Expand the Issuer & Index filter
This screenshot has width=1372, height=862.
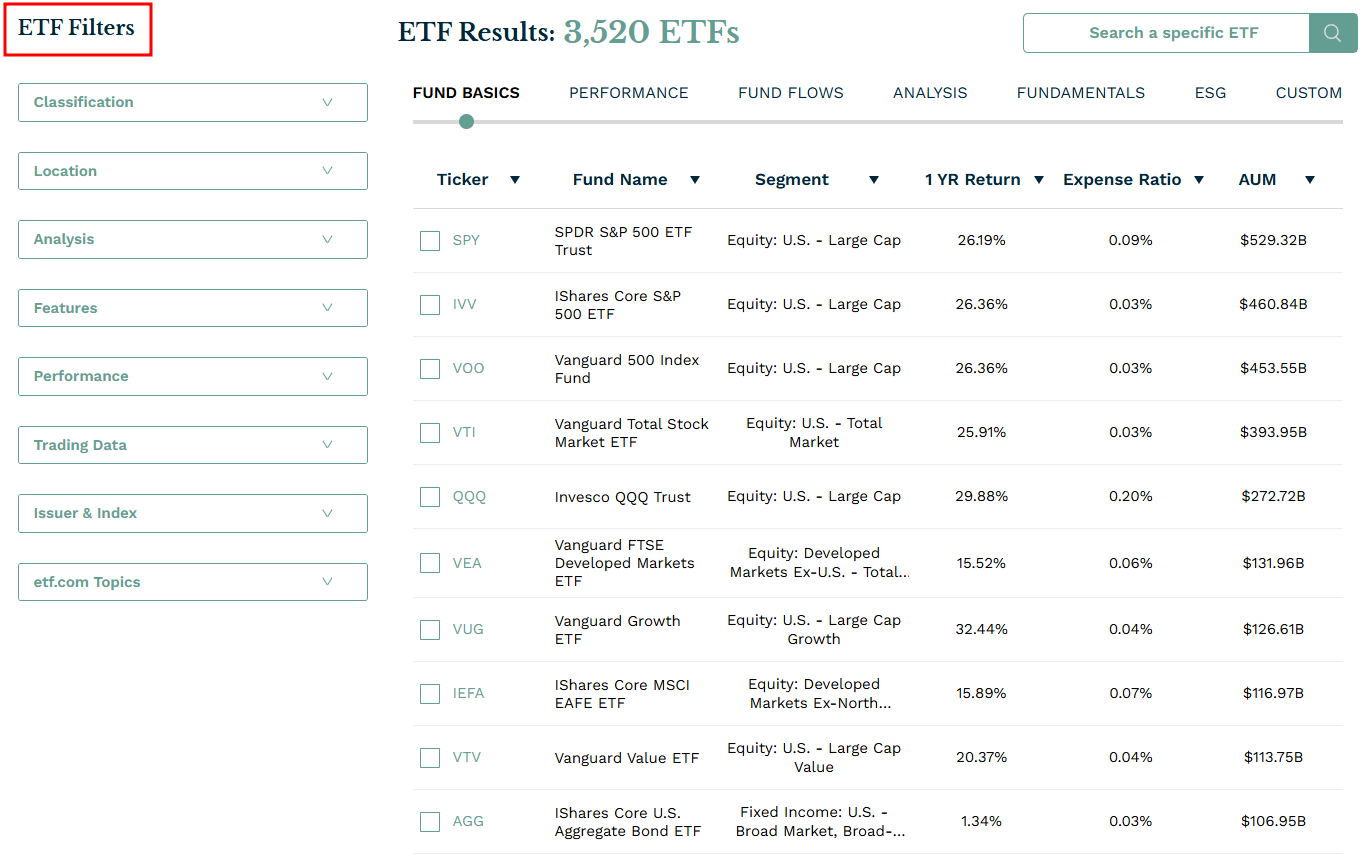click(193, 513)
